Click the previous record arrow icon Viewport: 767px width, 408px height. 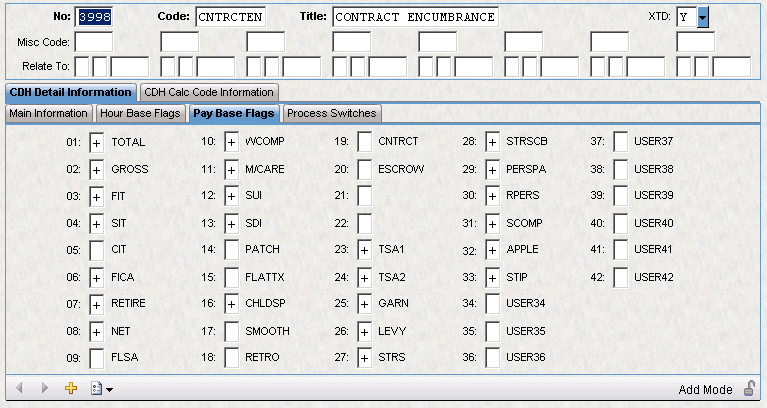[x=19, y=388]
